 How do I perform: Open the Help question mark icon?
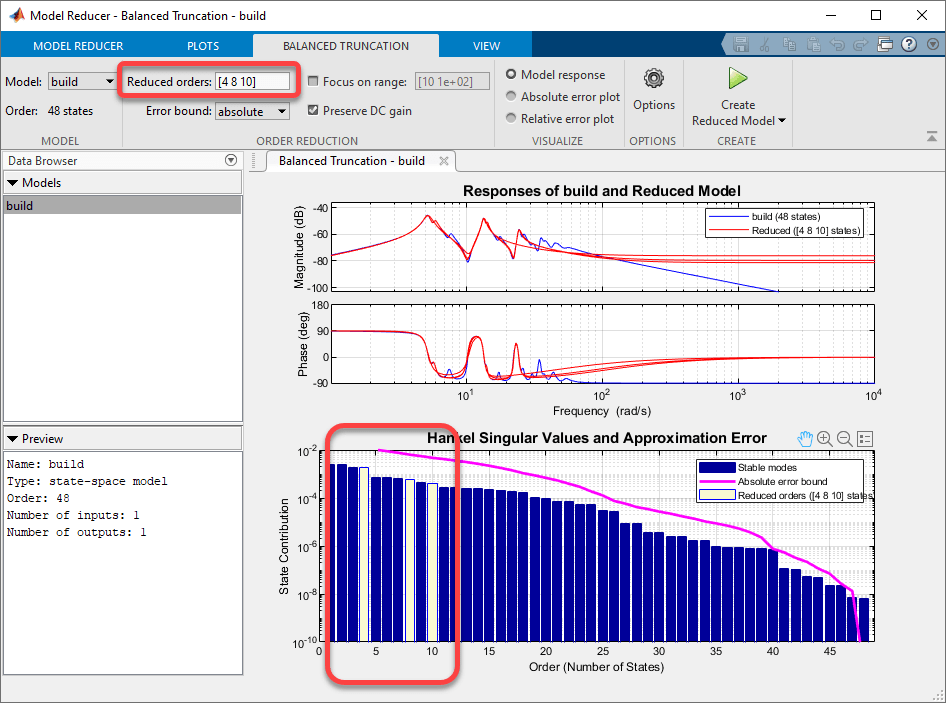pyautogui.click(x=909, y=45)
